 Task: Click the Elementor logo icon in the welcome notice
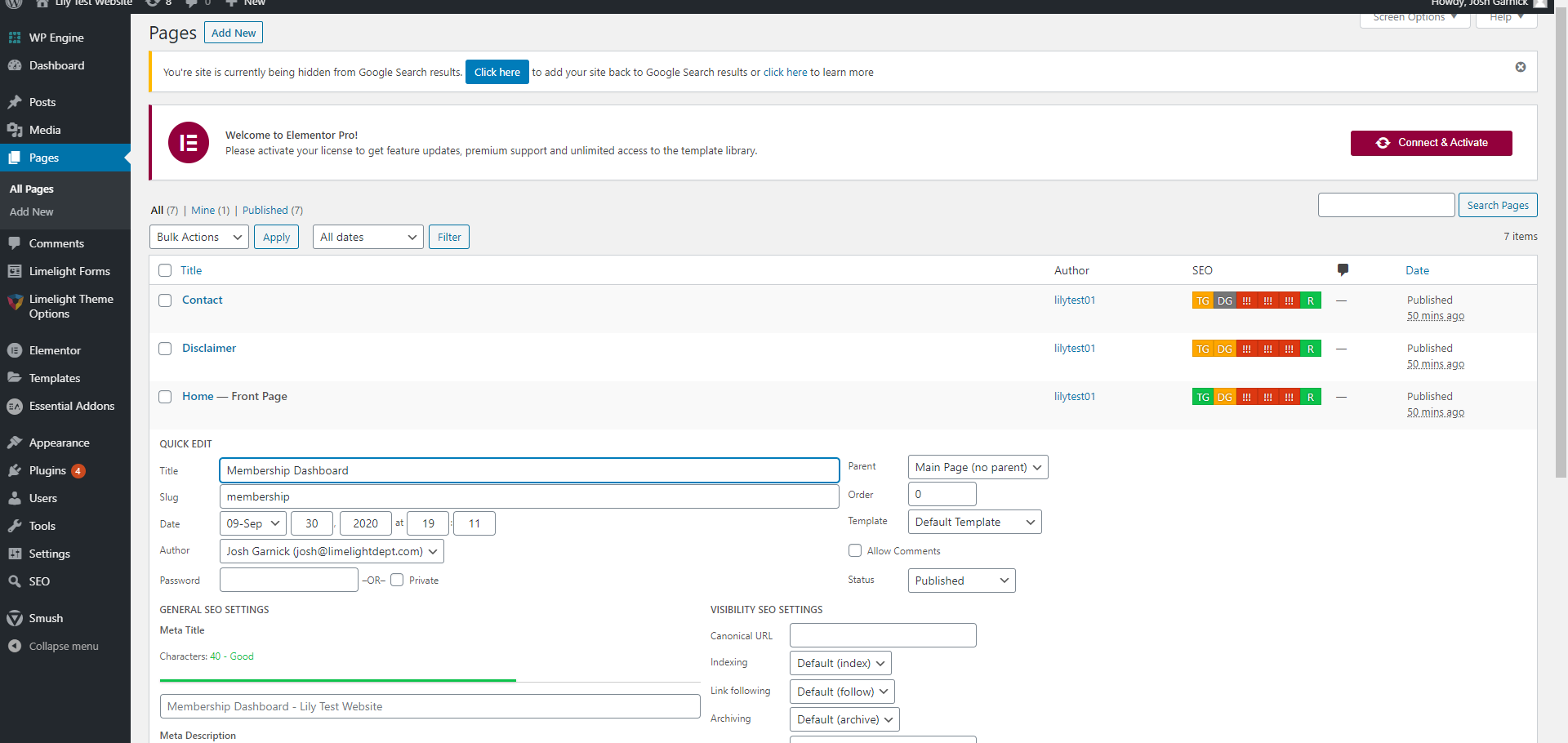(189, 143)
